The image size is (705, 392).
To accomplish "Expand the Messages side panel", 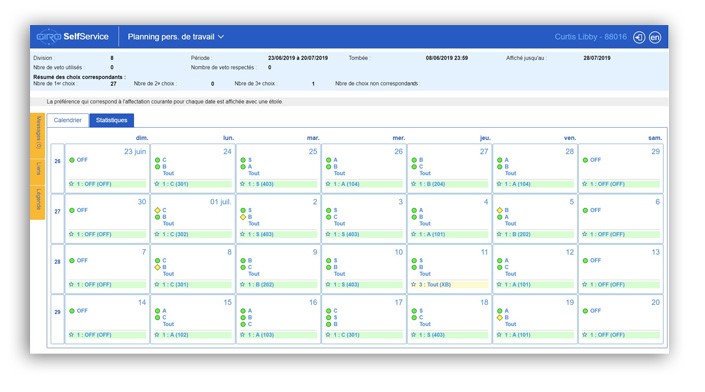I will coord(38,133).
